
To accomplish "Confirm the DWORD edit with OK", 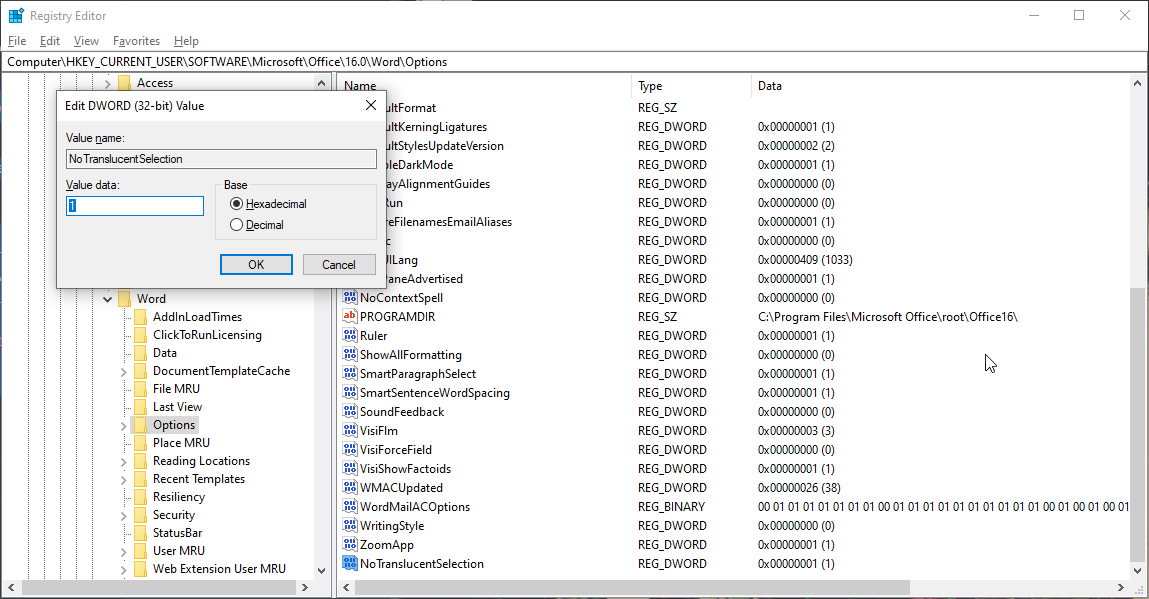I will tap(256, 265).
